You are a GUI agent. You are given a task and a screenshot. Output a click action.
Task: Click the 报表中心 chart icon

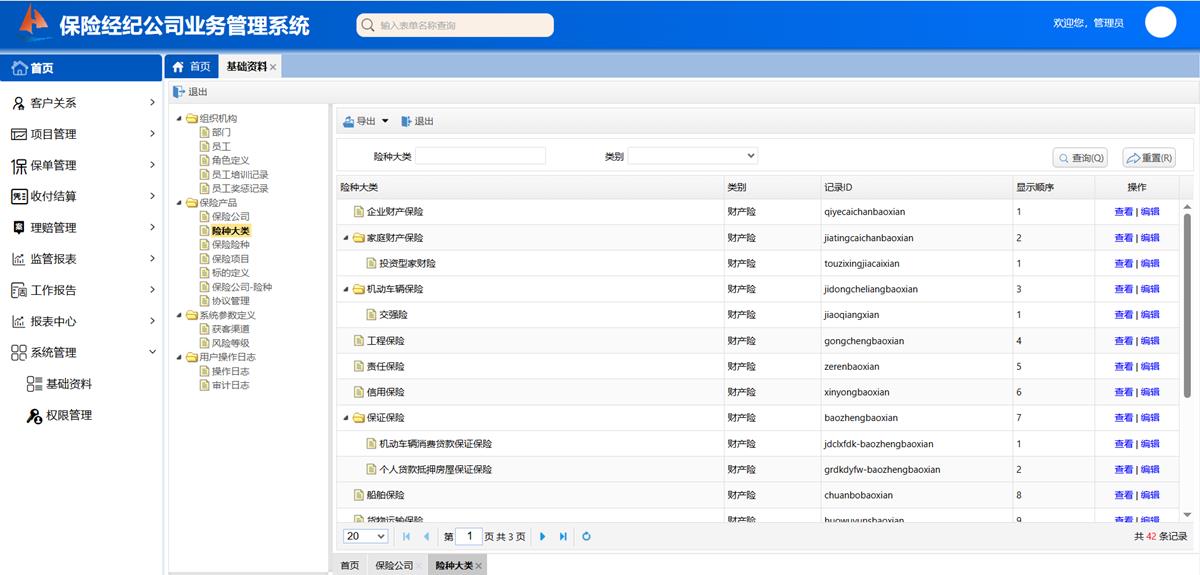tap(18, 321)
